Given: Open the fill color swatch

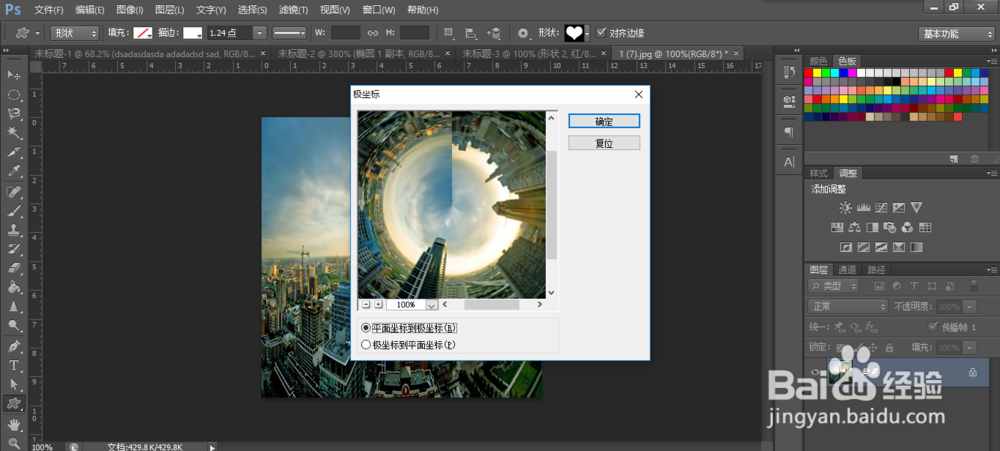Looking at the screenshot, I should click(x=143, y=33).
